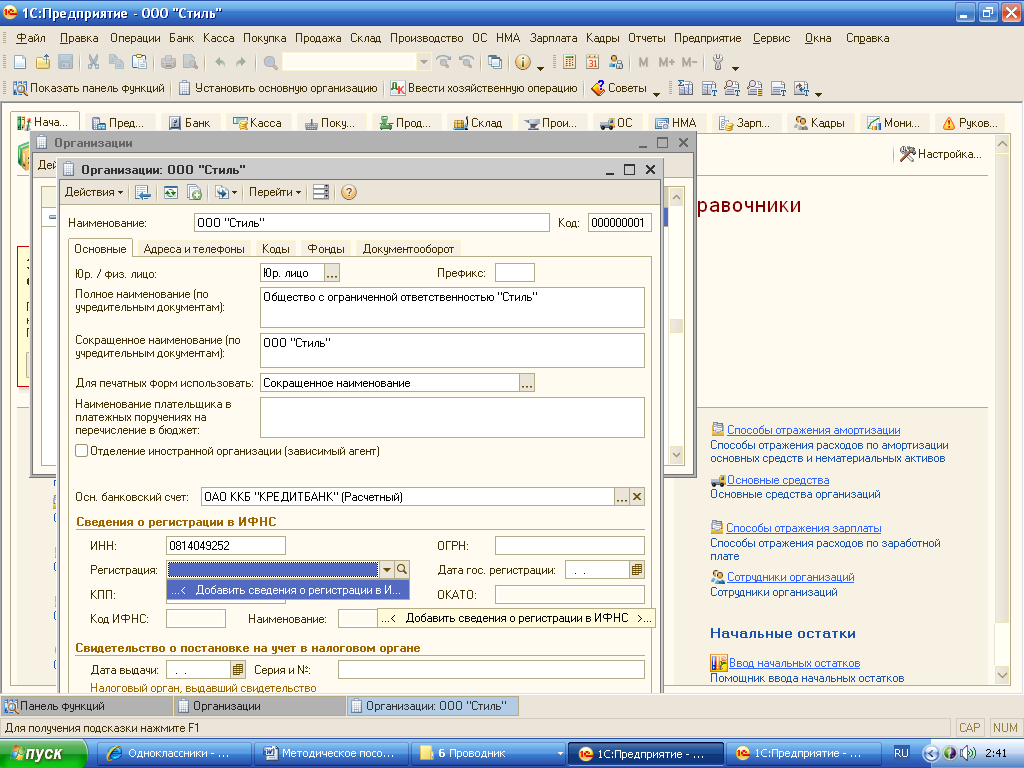
Task: Click the Print icon in main toolbar
Action: [x=168, y=62]
